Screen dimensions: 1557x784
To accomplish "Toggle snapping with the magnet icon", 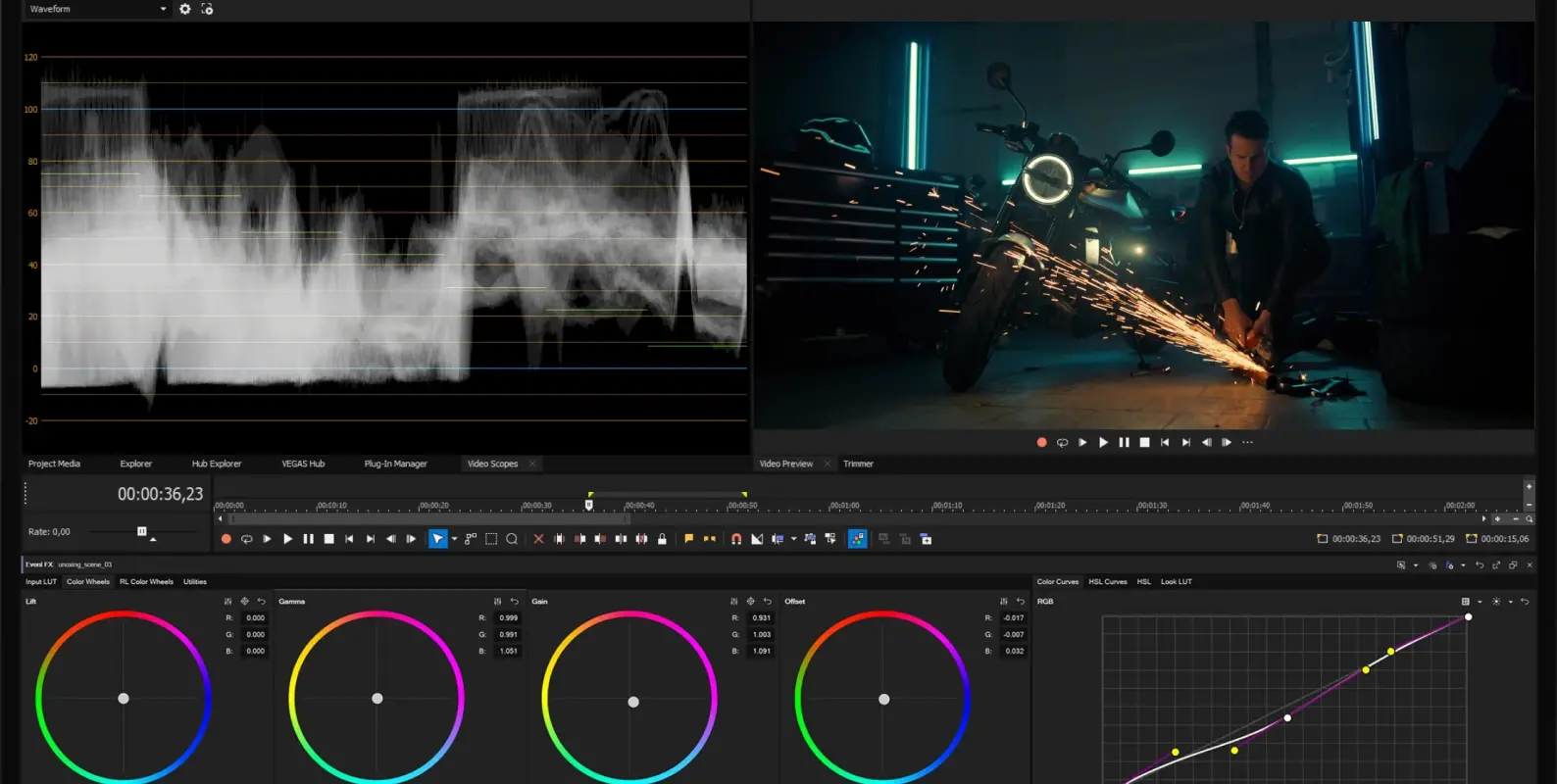I will pos(736,539).
